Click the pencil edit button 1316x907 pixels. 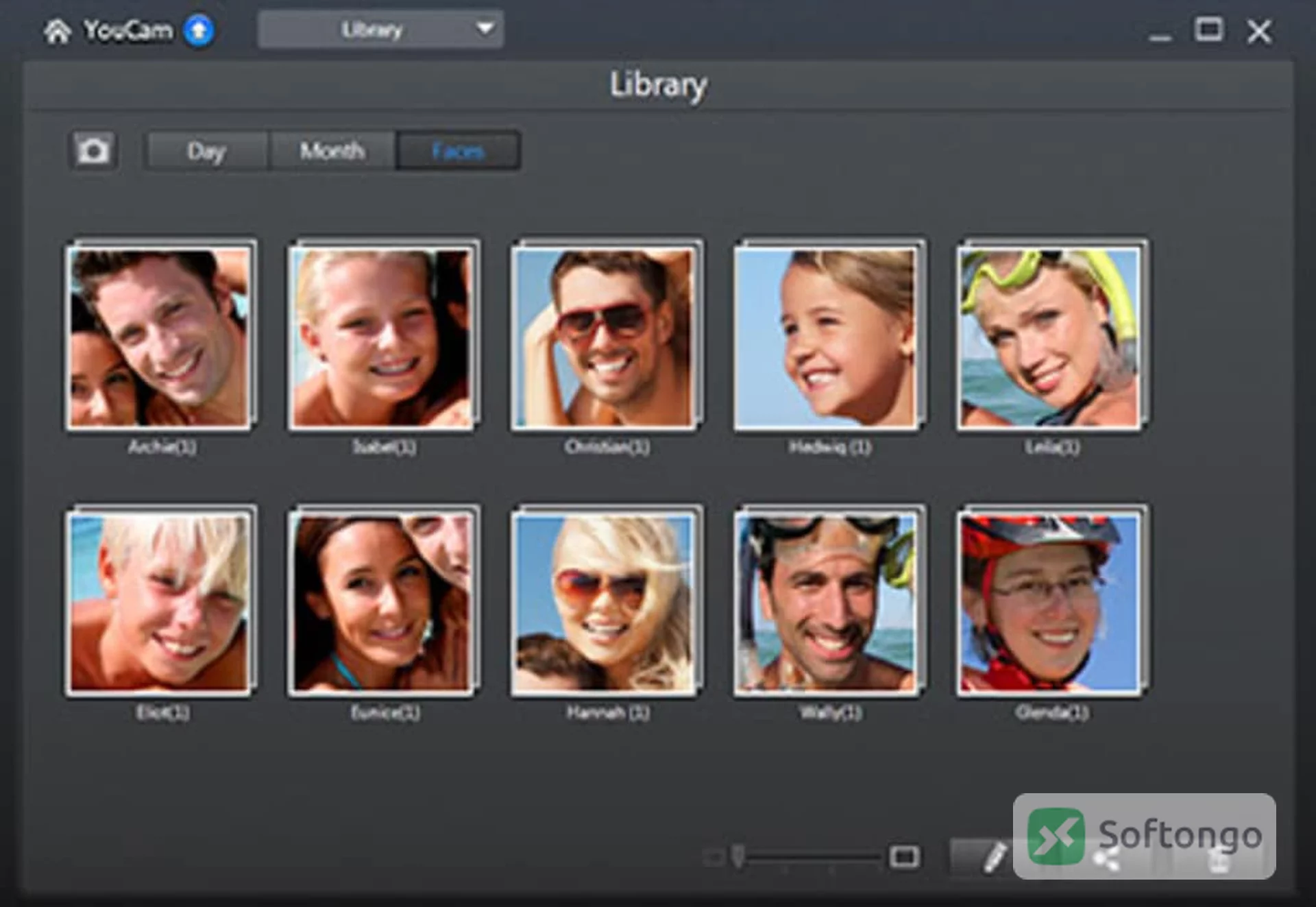tap(994, 857)
